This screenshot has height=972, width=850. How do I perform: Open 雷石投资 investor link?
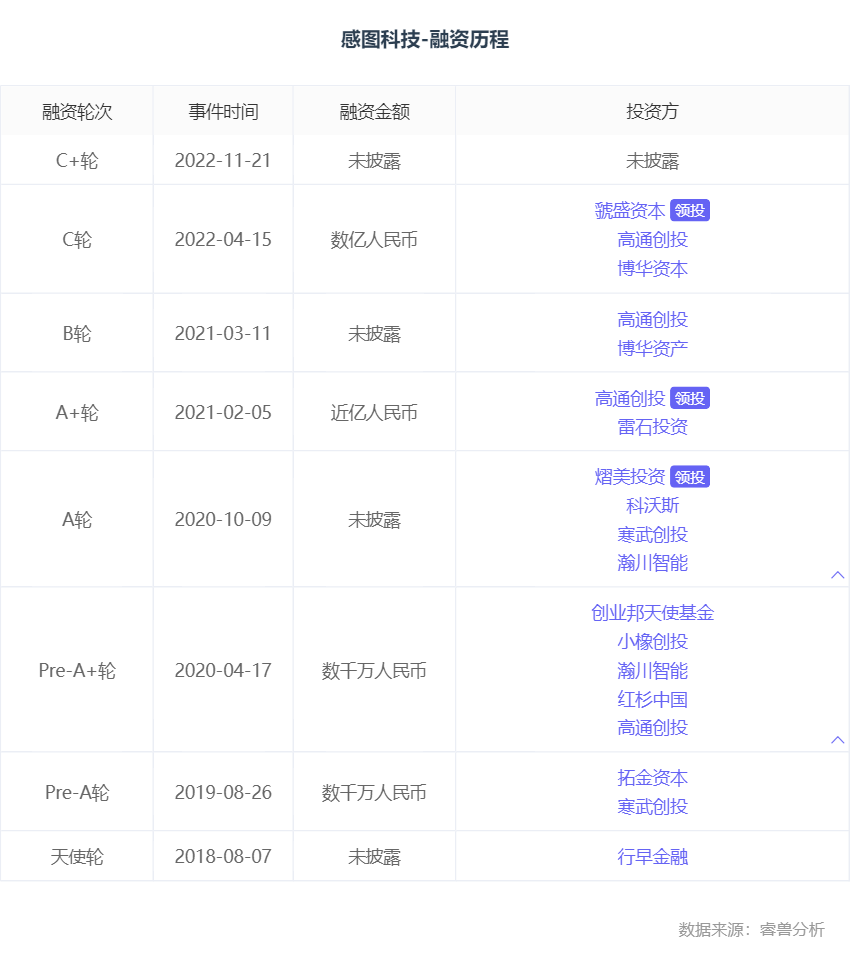[x=652, y=426]
